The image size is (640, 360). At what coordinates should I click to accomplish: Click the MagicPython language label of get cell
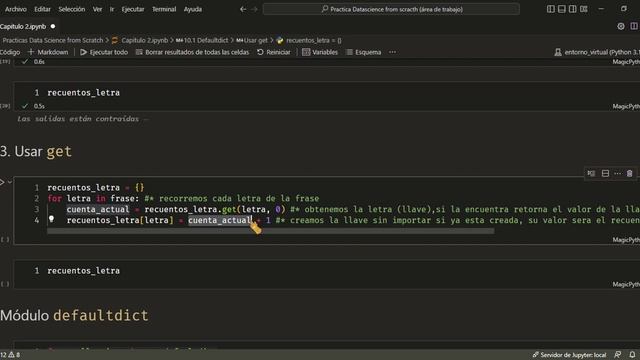(x=626, y=240)
